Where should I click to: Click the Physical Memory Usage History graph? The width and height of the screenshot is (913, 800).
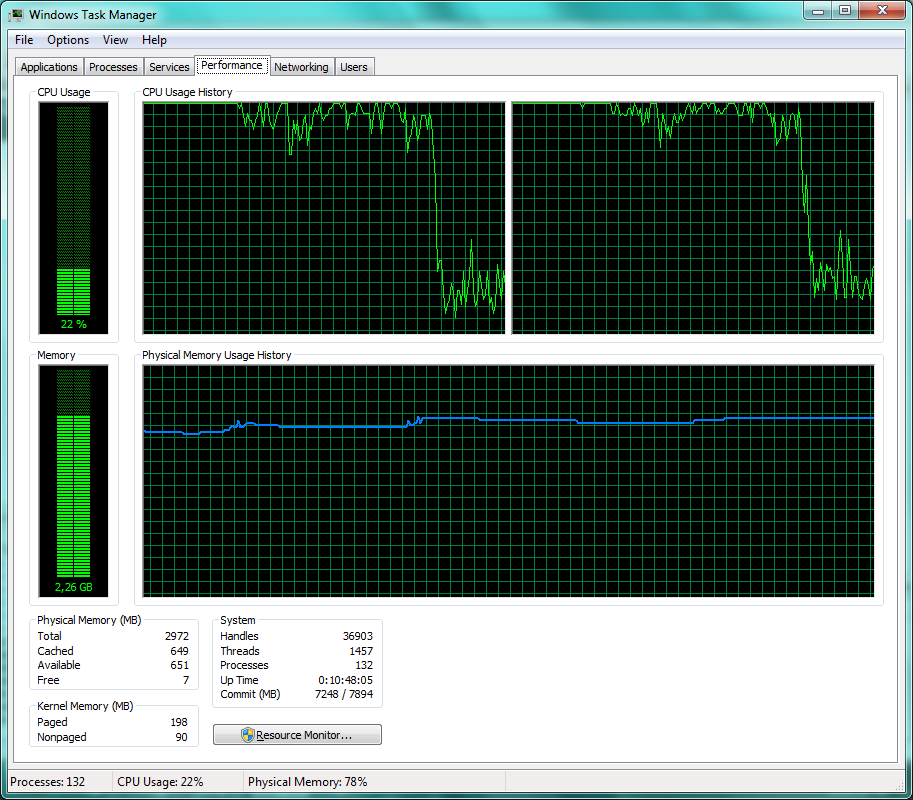(510, 480)
